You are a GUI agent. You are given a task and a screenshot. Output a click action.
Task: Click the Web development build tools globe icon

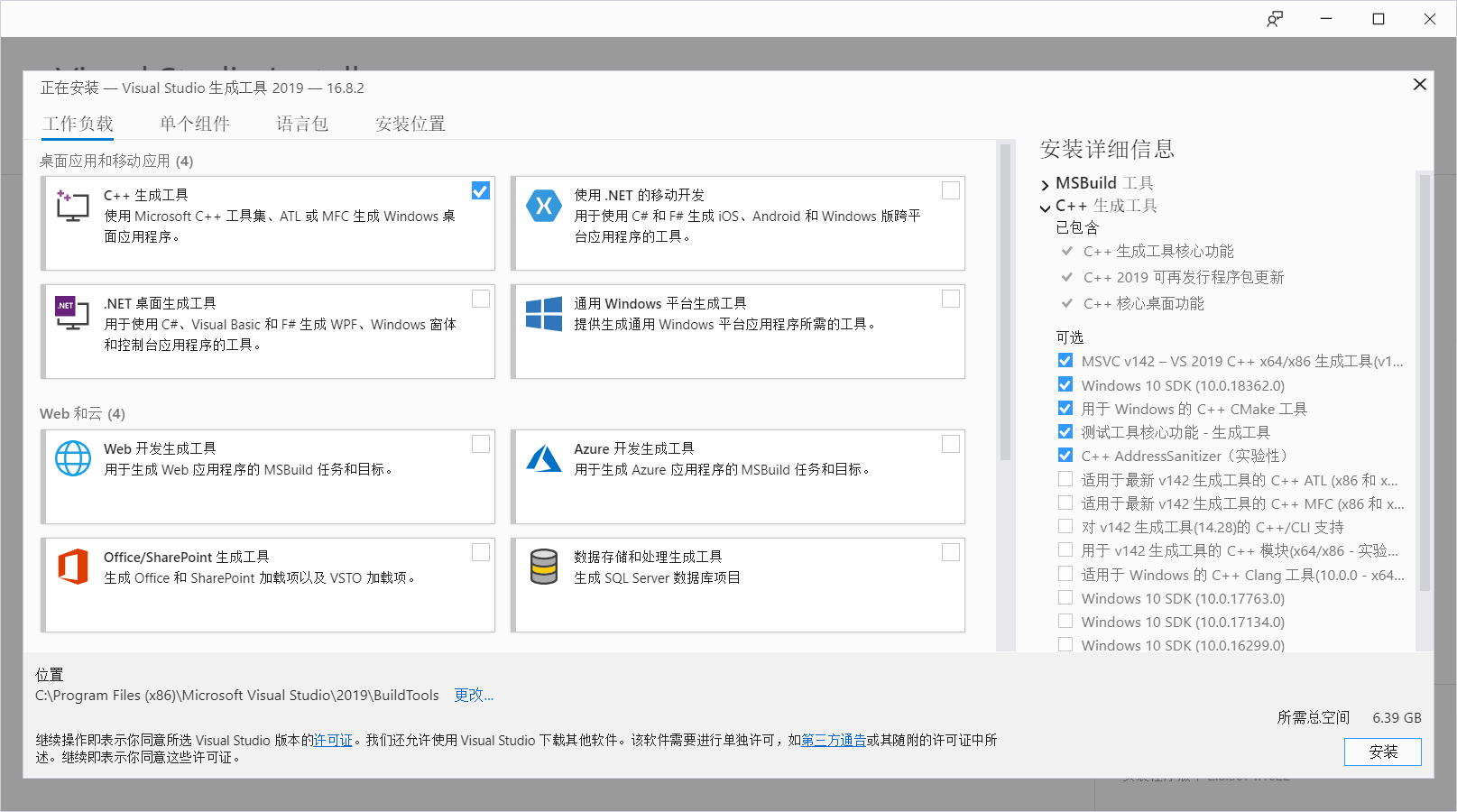[73, 458]
